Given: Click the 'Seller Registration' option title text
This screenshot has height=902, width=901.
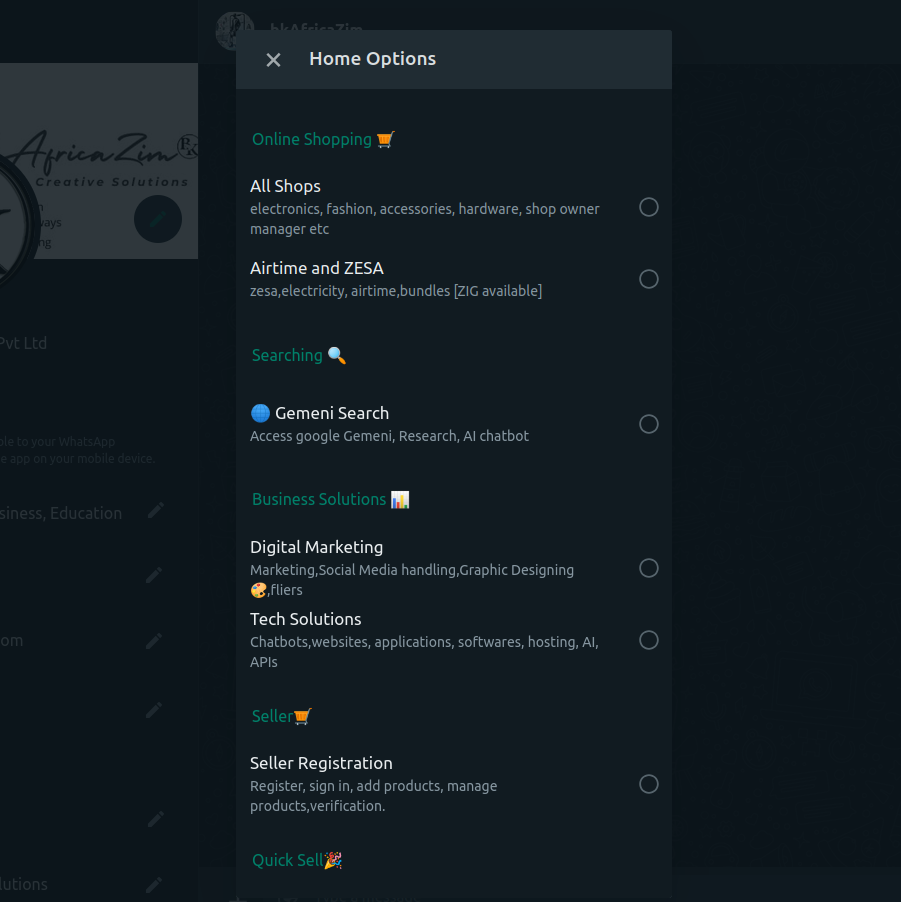Looking at the screenshot, I should [x=321, y=763].
